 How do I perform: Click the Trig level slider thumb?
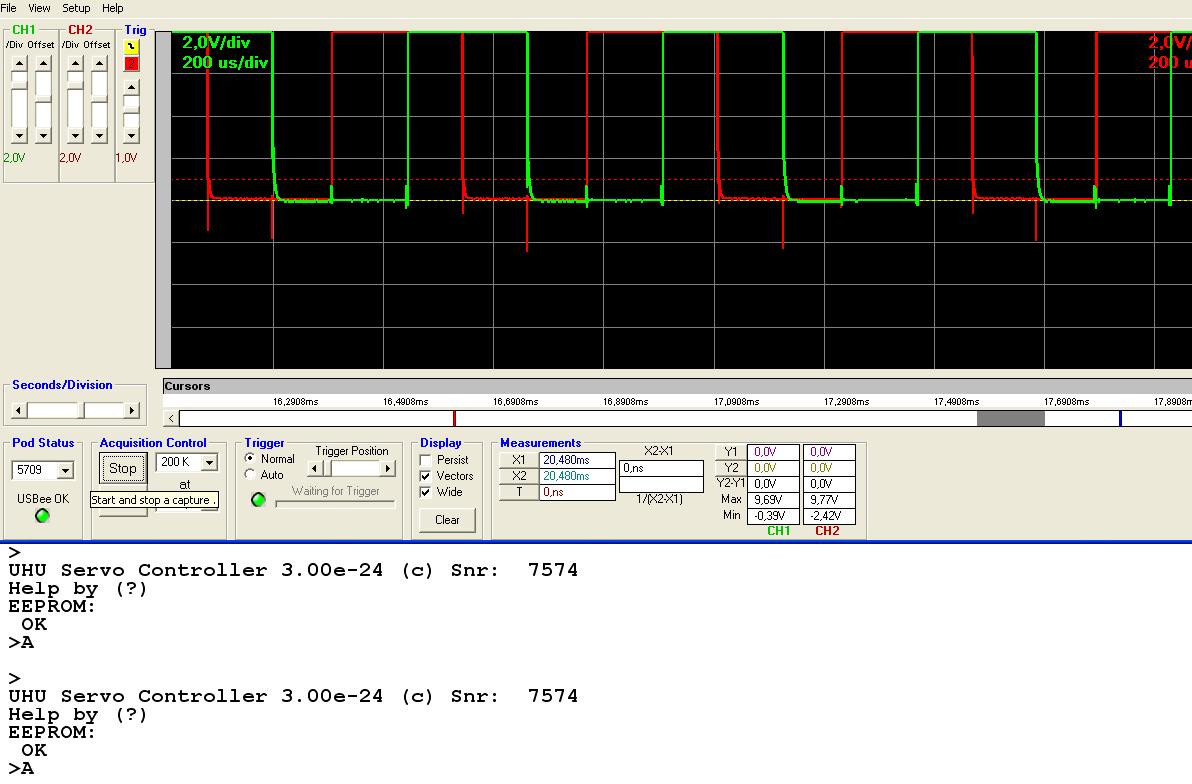click(132, 112)
